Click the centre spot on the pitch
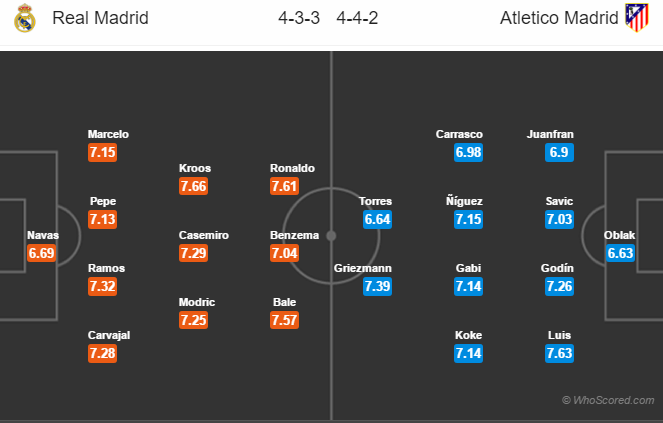The height and width of the screenshot is (423, 663). (x=331, y=236)
